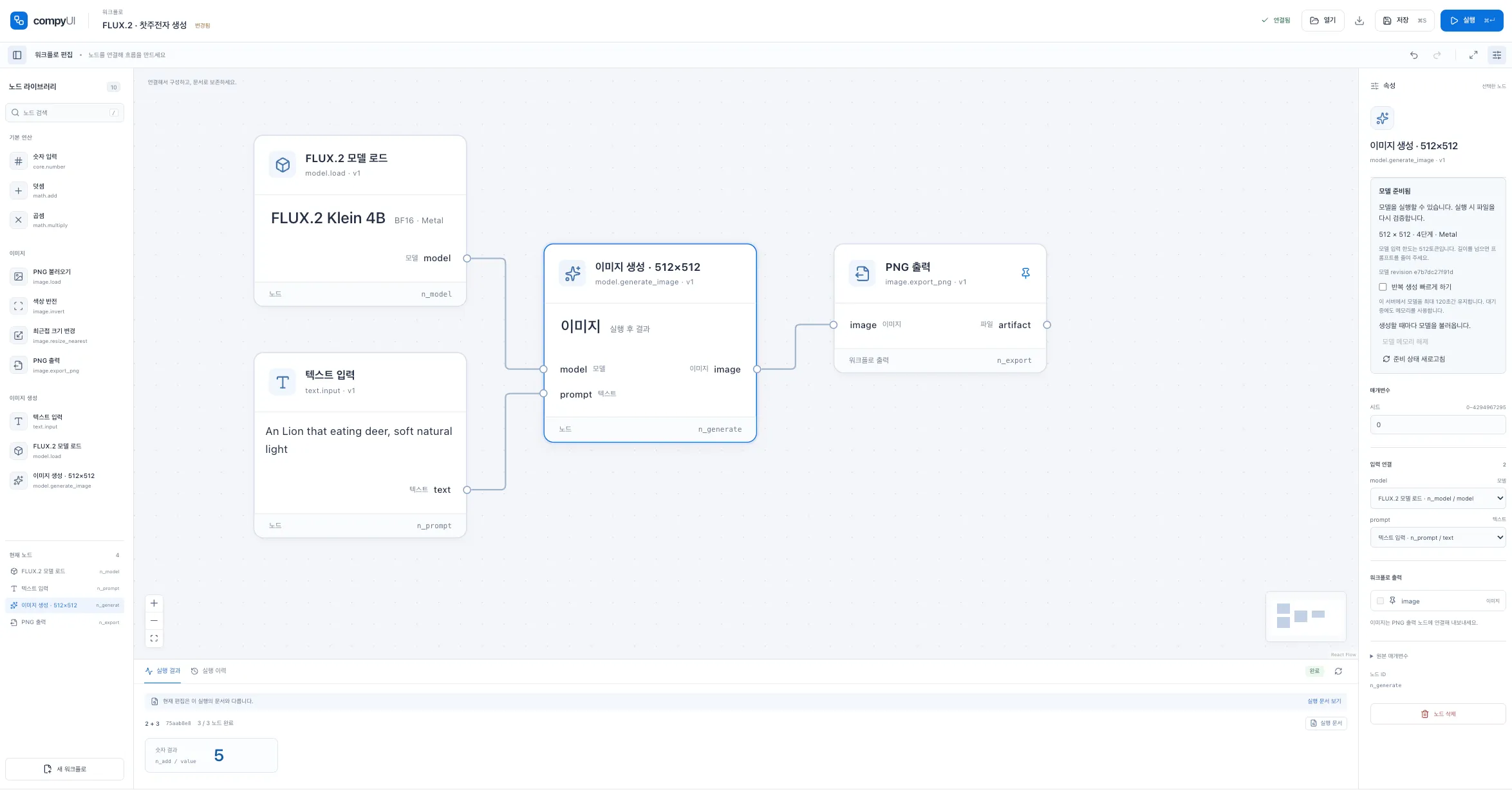
Task: Zoom in on the canvas
Action: (154, 603)
